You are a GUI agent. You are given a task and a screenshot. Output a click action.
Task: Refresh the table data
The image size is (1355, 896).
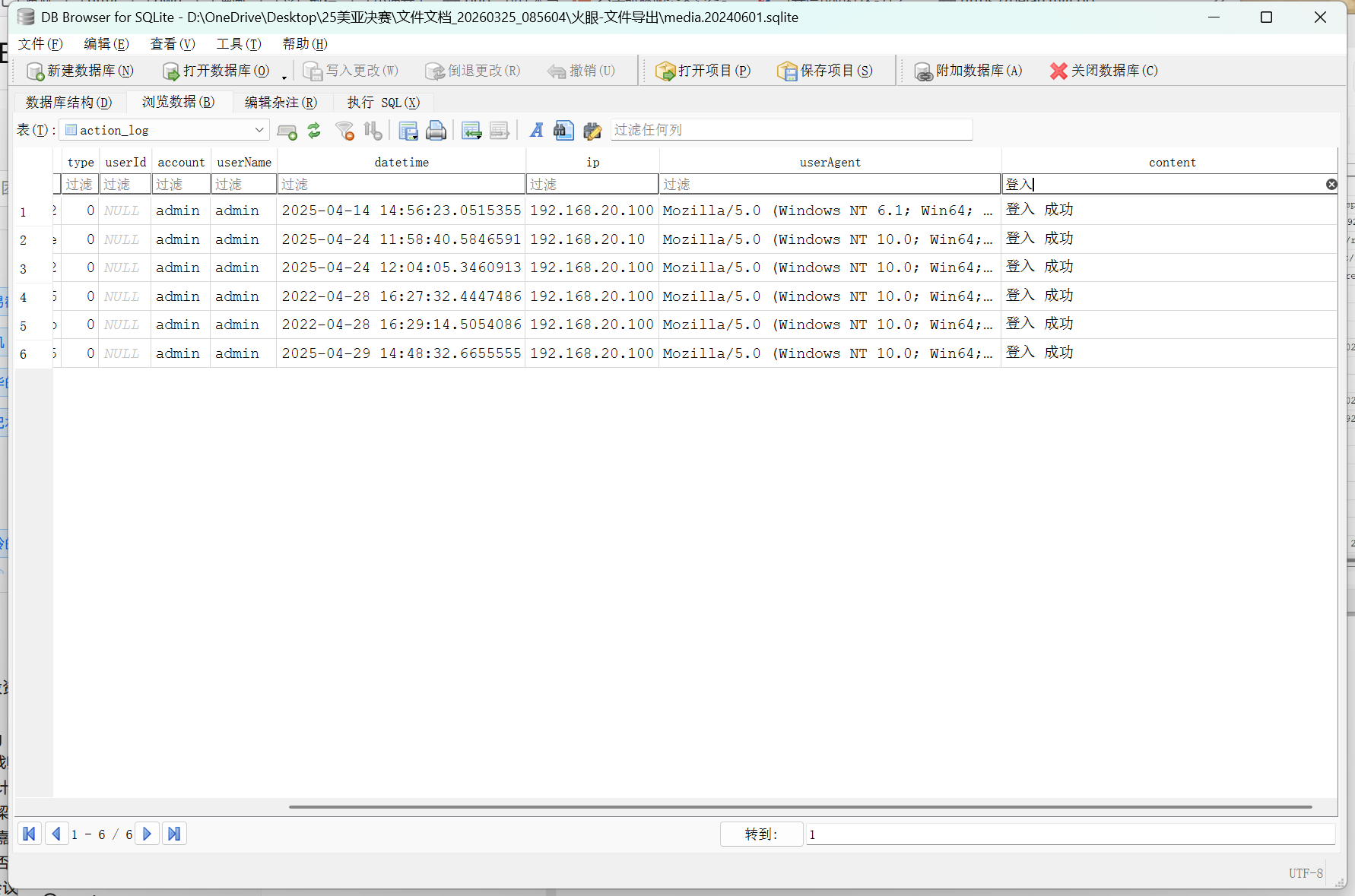(314, 131)
